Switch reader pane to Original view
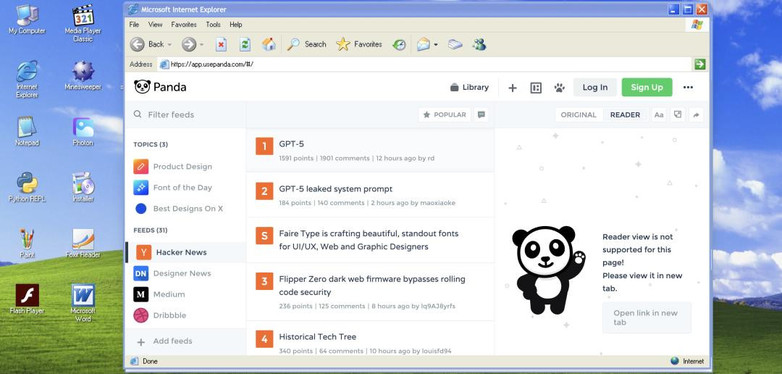Viewport: 782px width, 374px height. [x=579, y=115]
